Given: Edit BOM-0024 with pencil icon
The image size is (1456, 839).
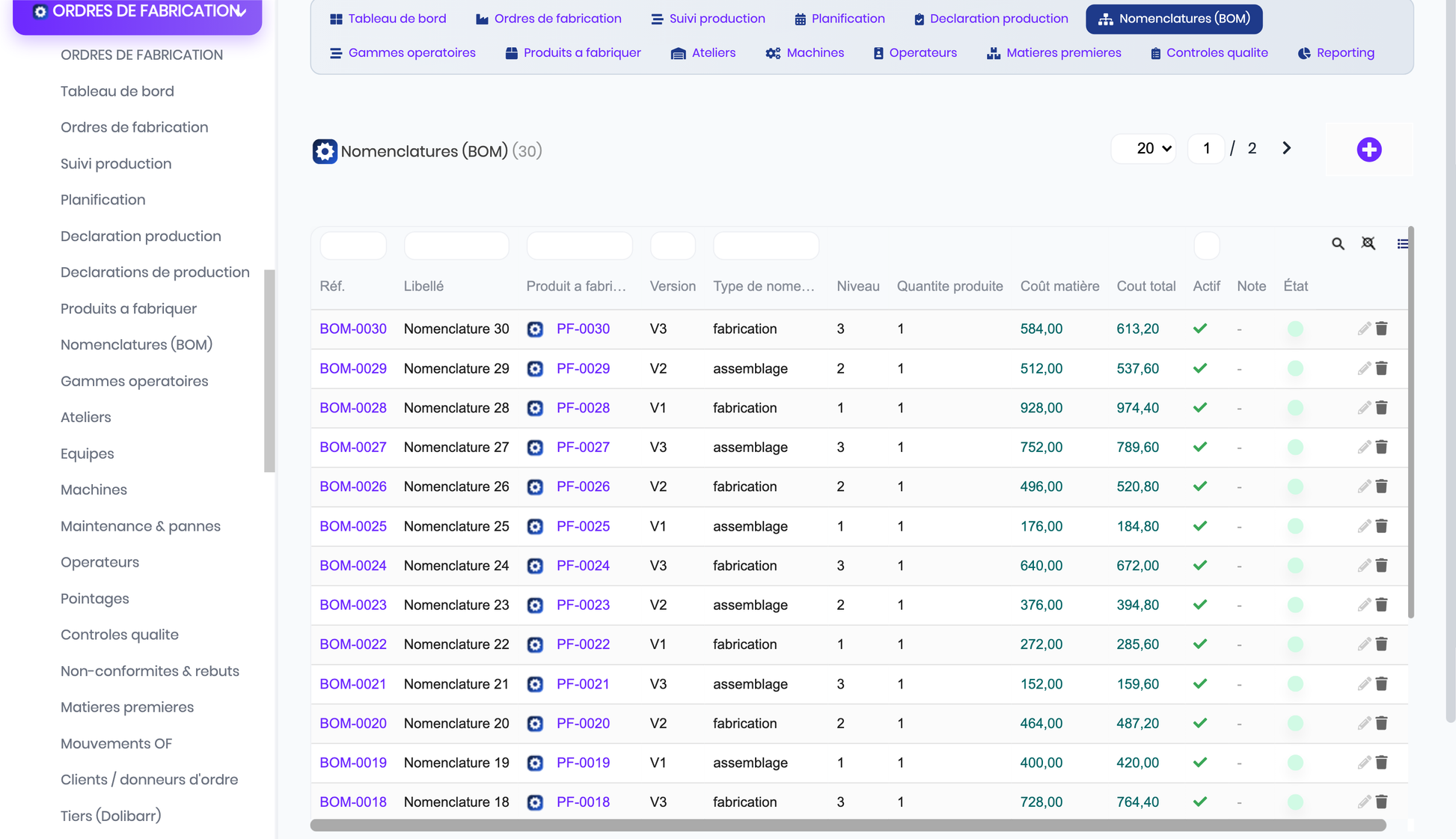Looking at the screenshot, I should click(1364, 566).
